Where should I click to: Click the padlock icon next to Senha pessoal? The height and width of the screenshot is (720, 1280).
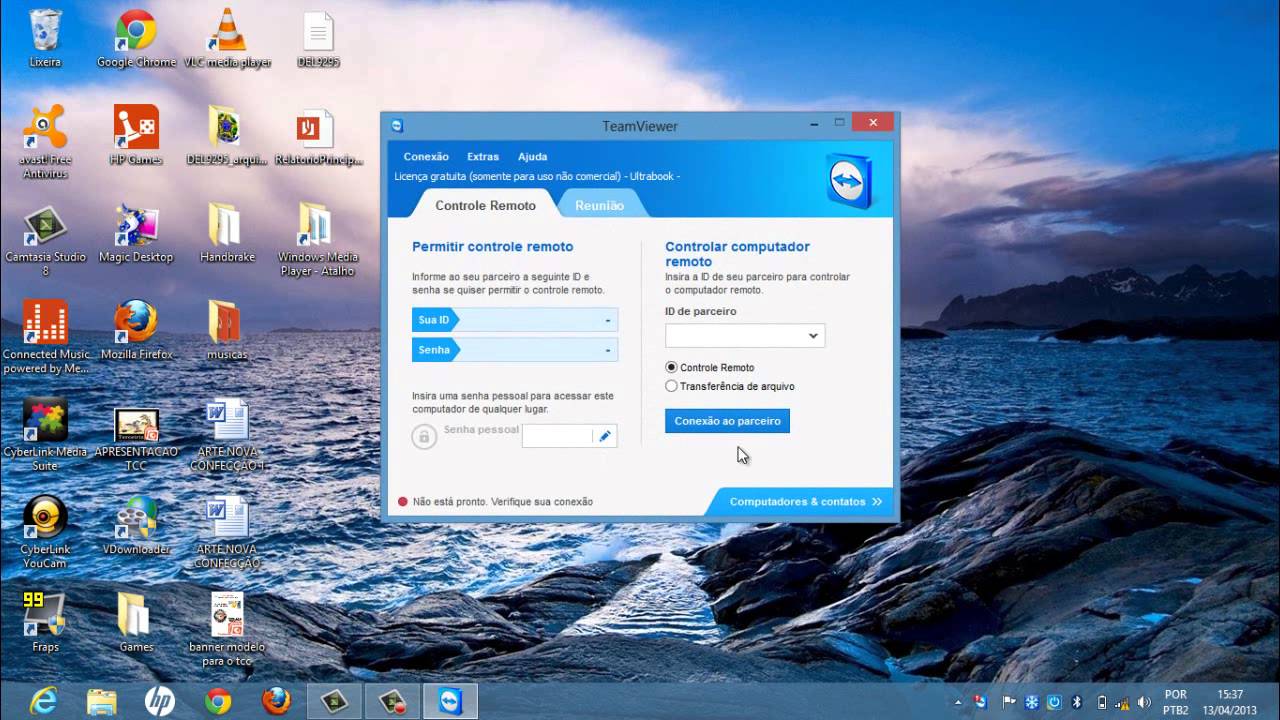424,437
